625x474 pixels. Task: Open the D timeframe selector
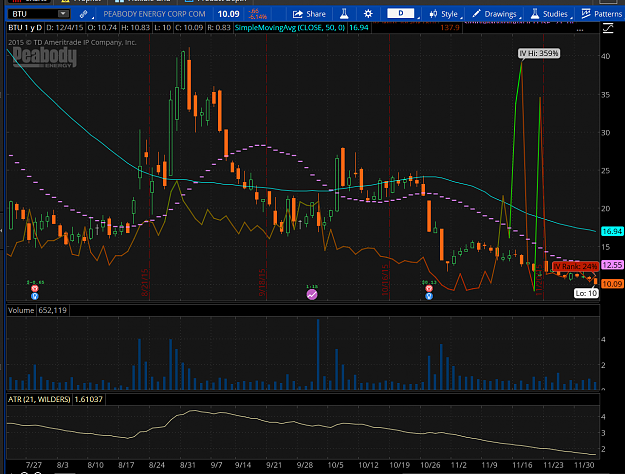[401, 14]
